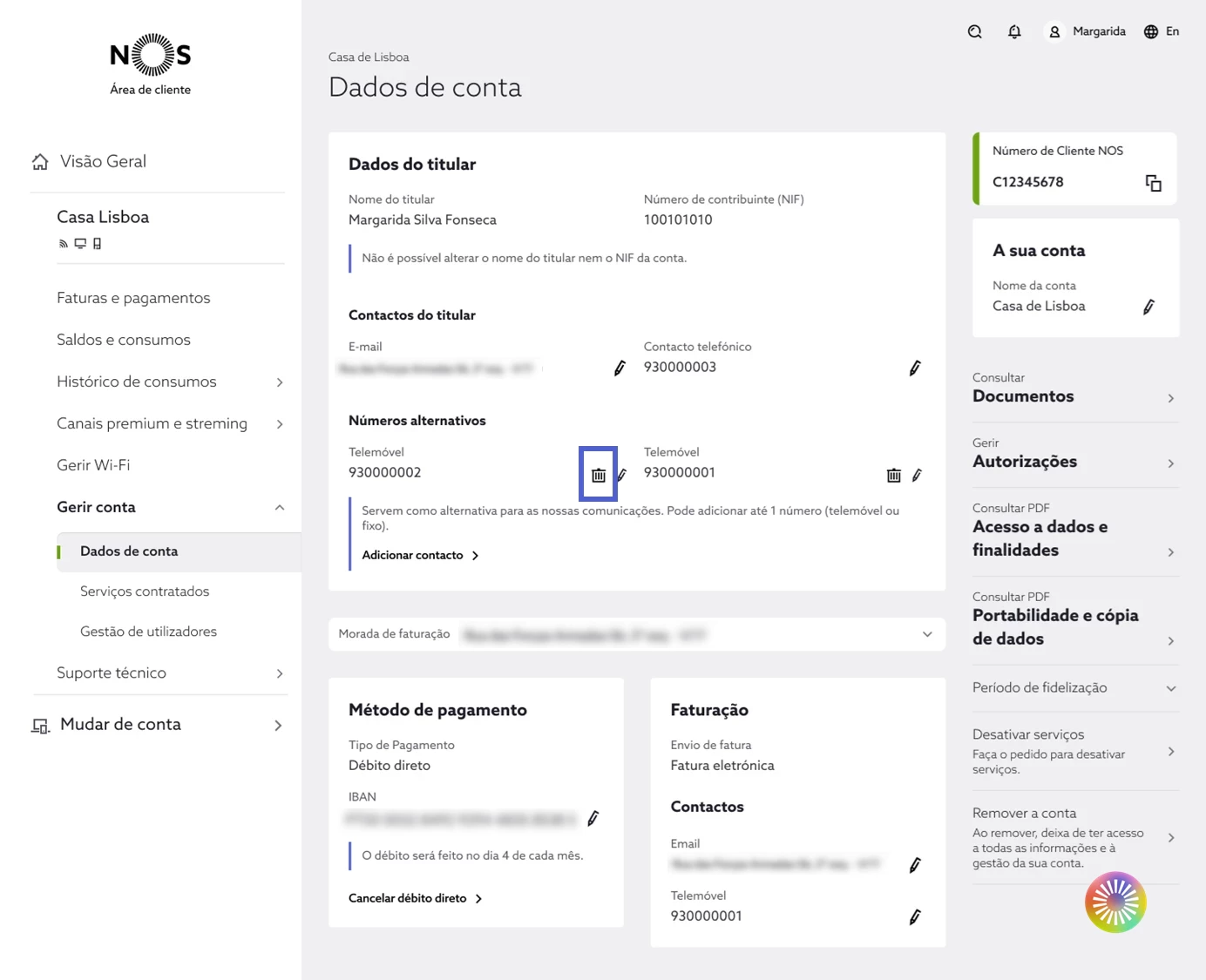1206x980 pixels.
Task: Click the Débito direto payment type text
Action: 390,766
